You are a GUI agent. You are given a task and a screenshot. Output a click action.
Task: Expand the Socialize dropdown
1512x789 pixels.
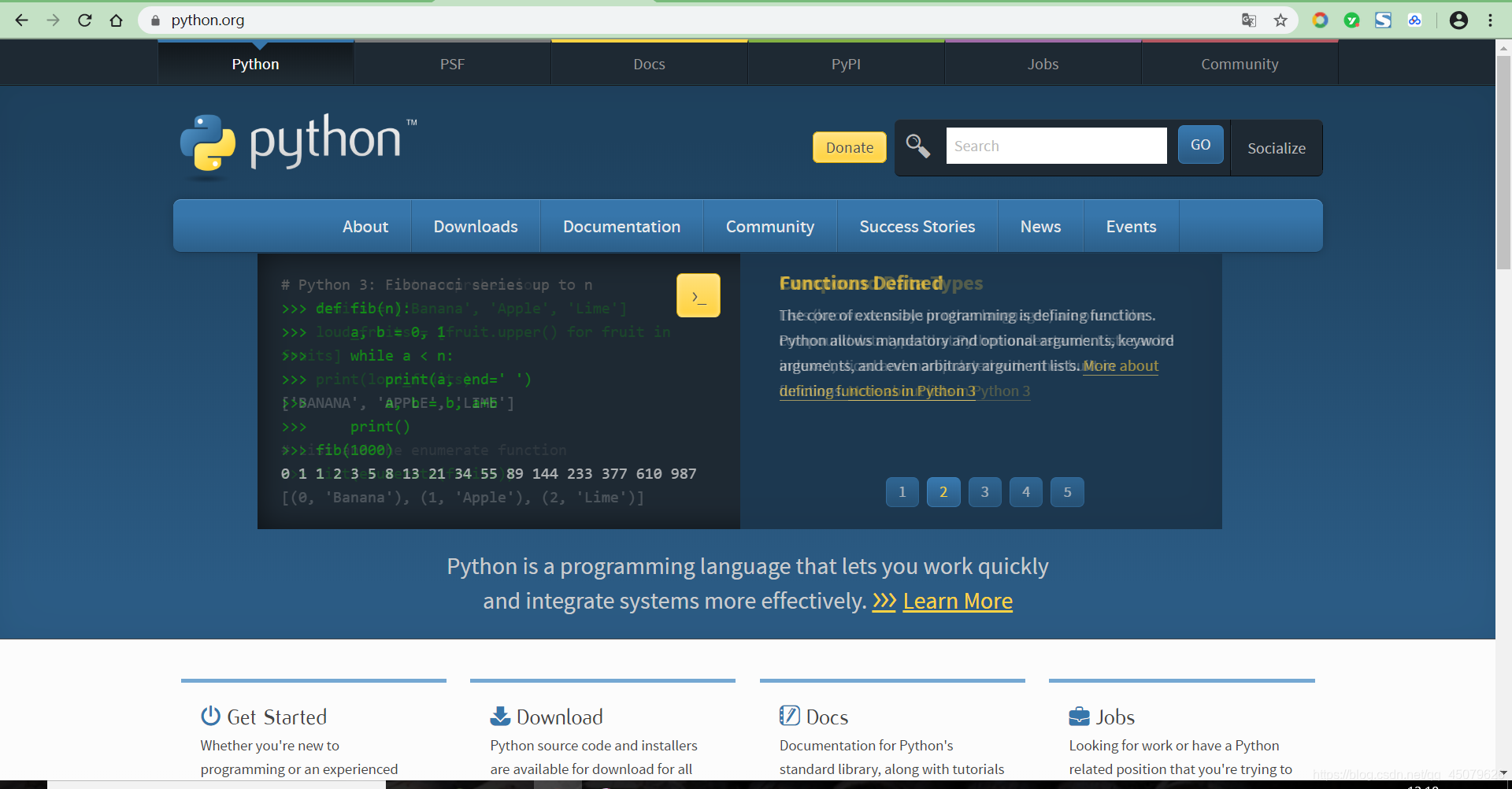click(x=1277, y=148)
